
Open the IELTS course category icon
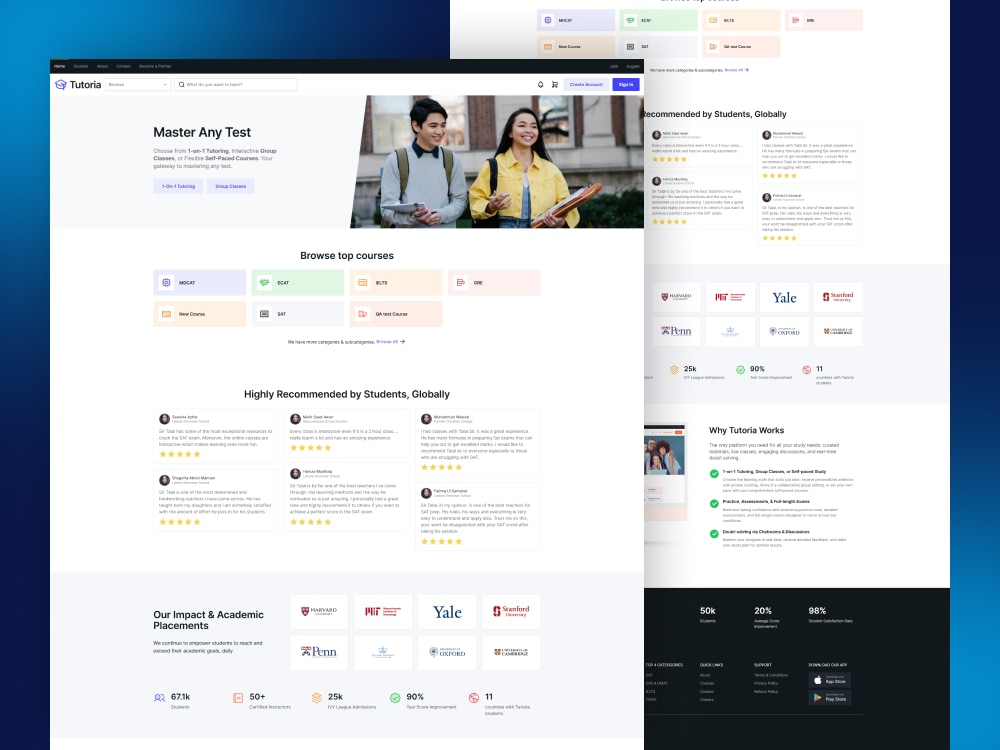point(362,282)
